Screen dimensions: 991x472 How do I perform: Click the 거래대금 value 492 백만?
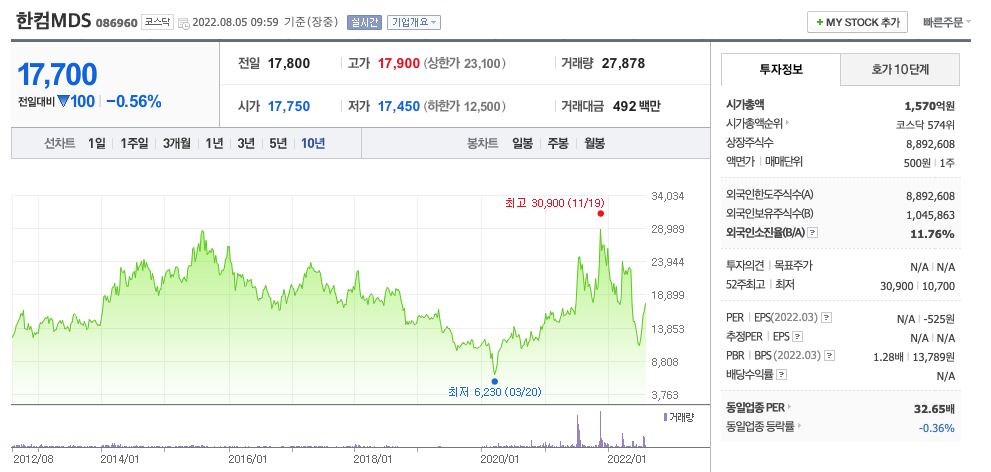pyautogui.click(x=636, y=106)
